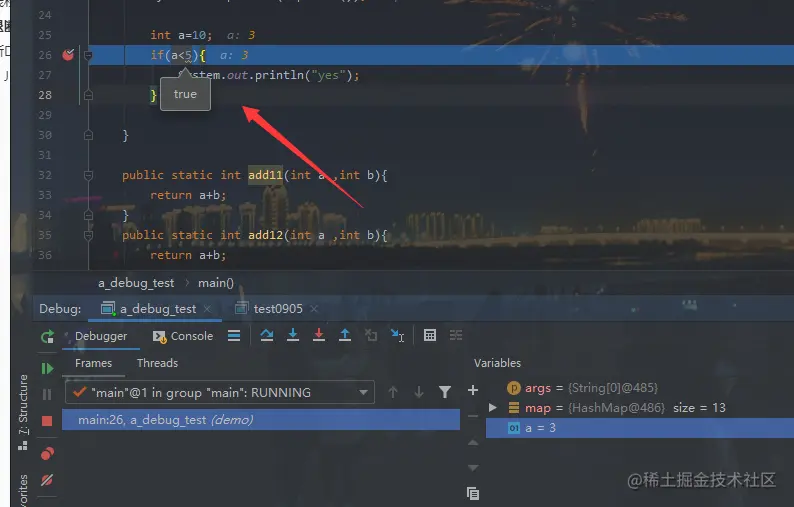This screenshot has width=794, height=507.
Task: Collapse fold marker at line 30
Action: tap(88, 135)
